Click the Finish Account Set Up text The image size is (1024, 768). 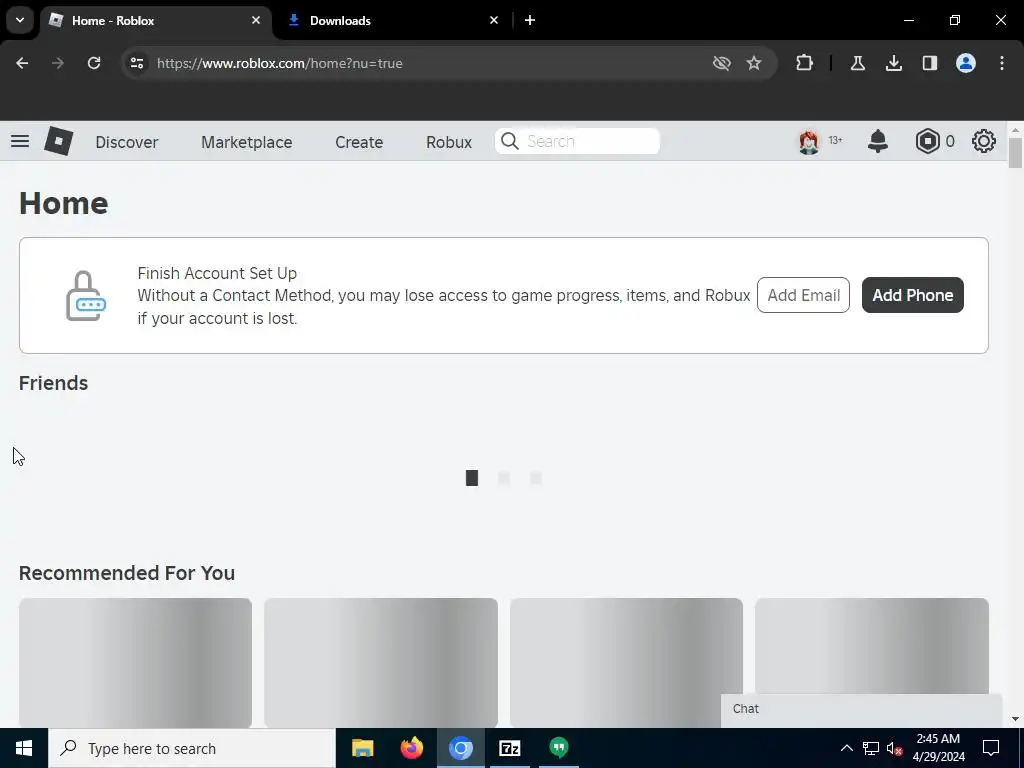coord(217,273)
